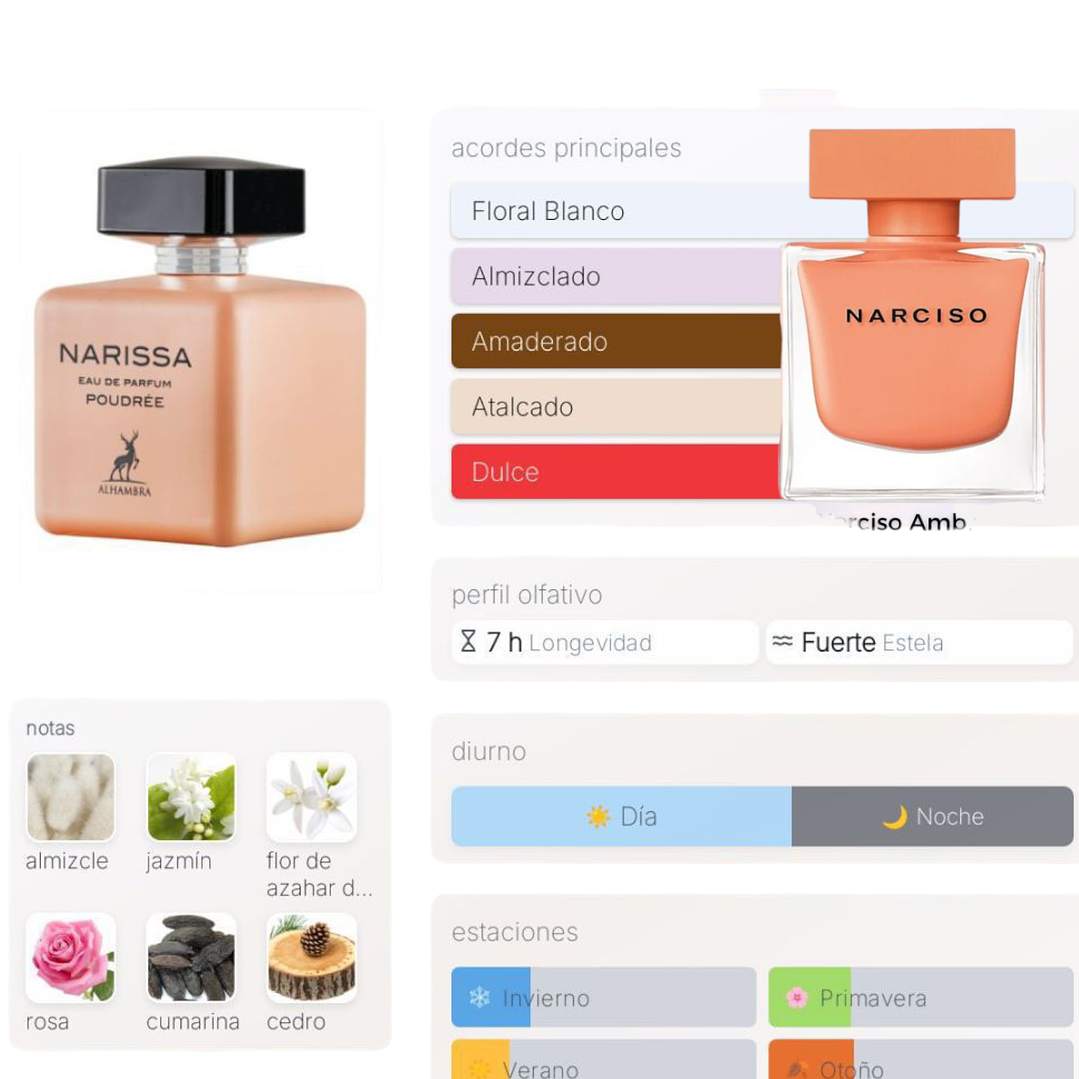Click the Floral Blanco accord bar

(762, 211)
